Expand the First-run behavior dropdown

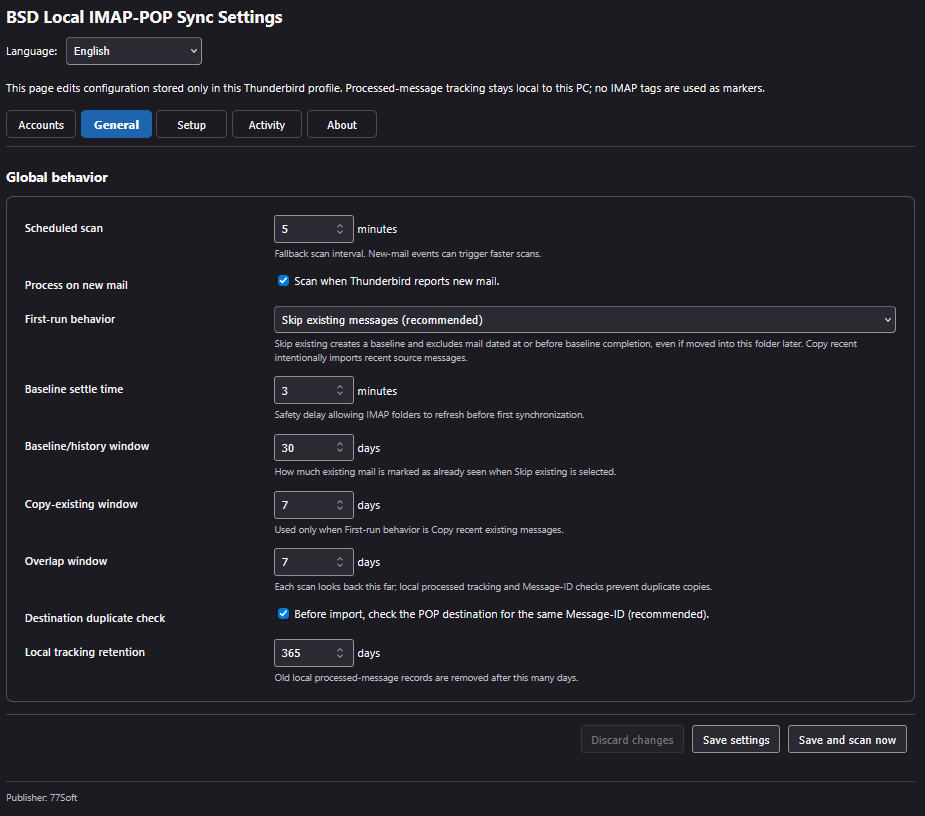click(585, 320)
